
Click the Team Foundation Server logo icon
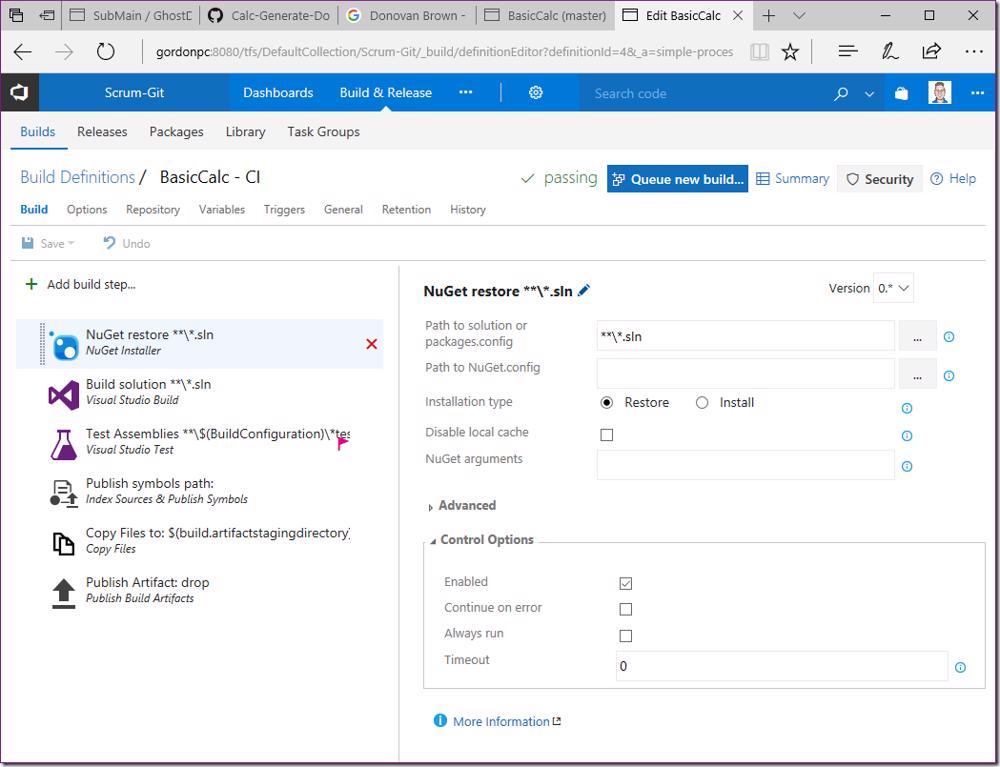(19, 93)
